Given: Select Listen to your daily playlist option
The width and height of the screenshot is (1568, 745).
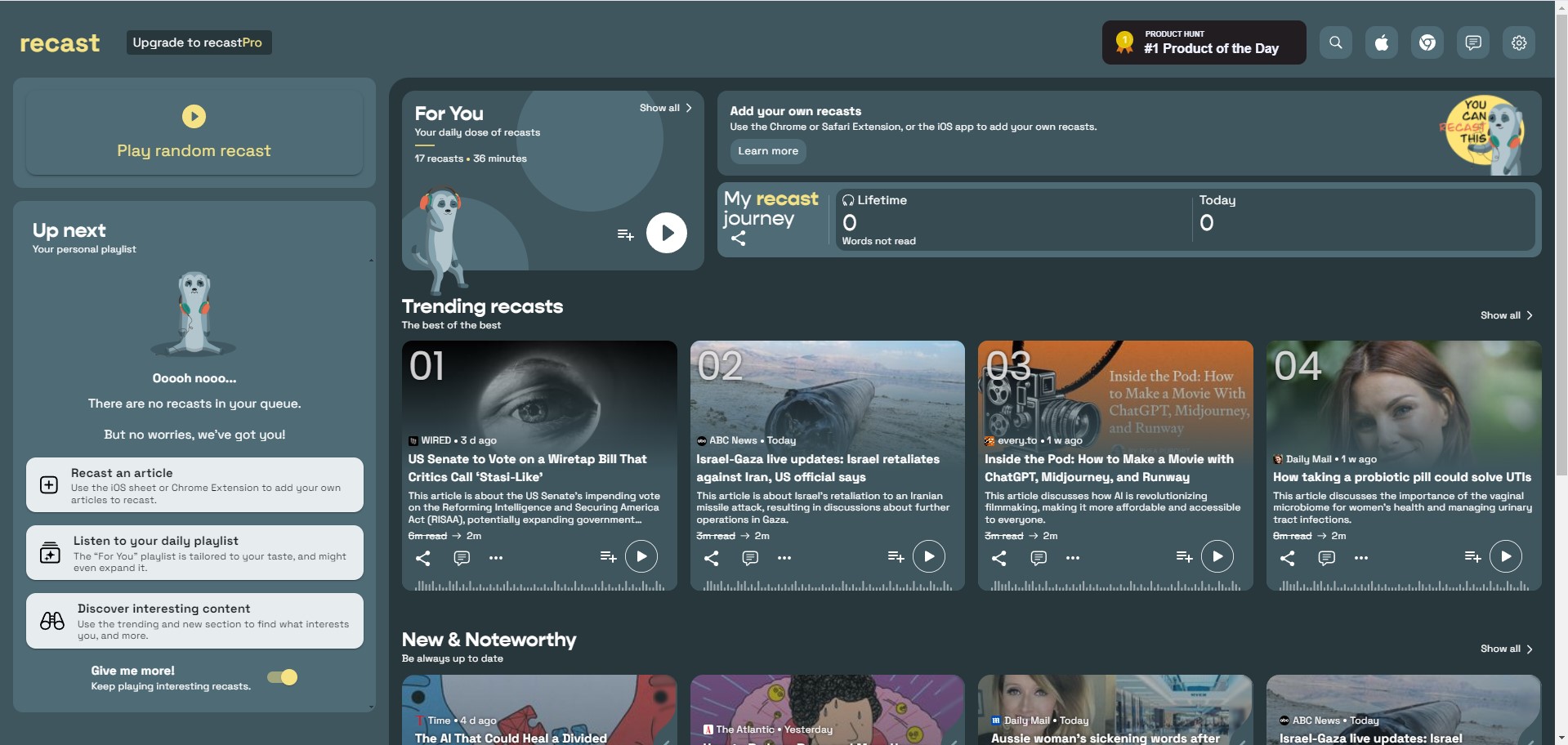Looking at the screenshot, I should 194,553.
